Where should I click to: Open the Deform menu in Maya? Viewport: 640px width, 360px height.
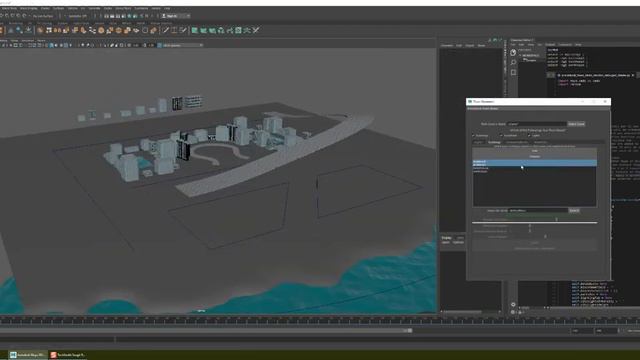click(x=72, y=8)
